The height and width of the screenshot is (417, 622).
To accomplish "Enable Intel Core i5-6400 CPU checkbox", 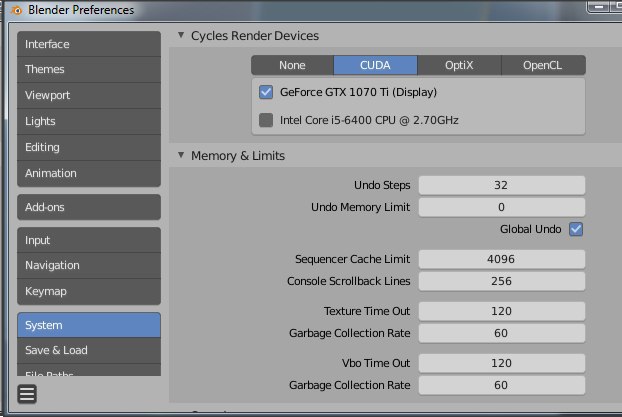I will 266,120.
